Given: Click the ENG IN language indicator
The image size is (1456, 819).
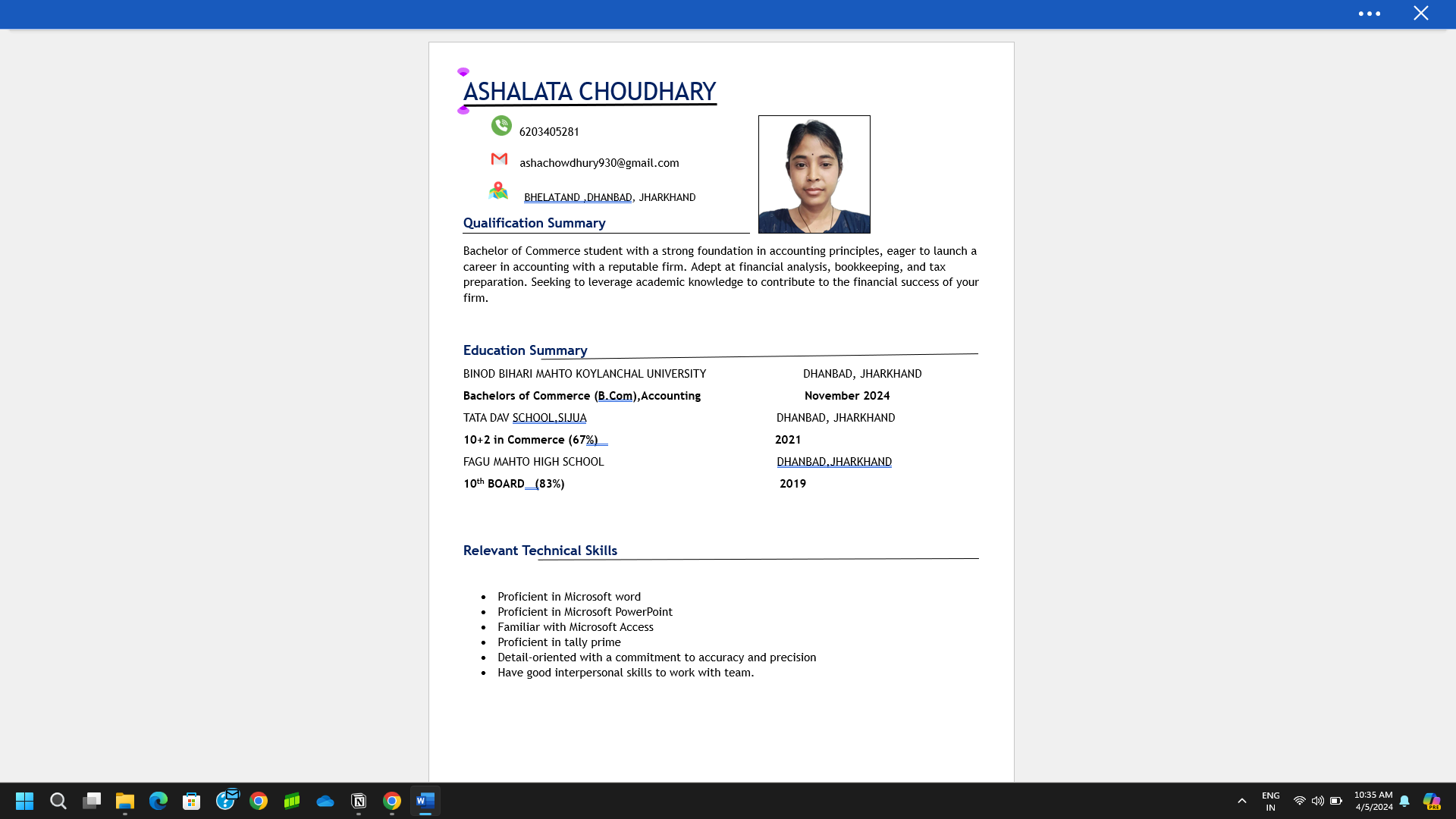Looking at the screenshot, I should point(1271,802).
